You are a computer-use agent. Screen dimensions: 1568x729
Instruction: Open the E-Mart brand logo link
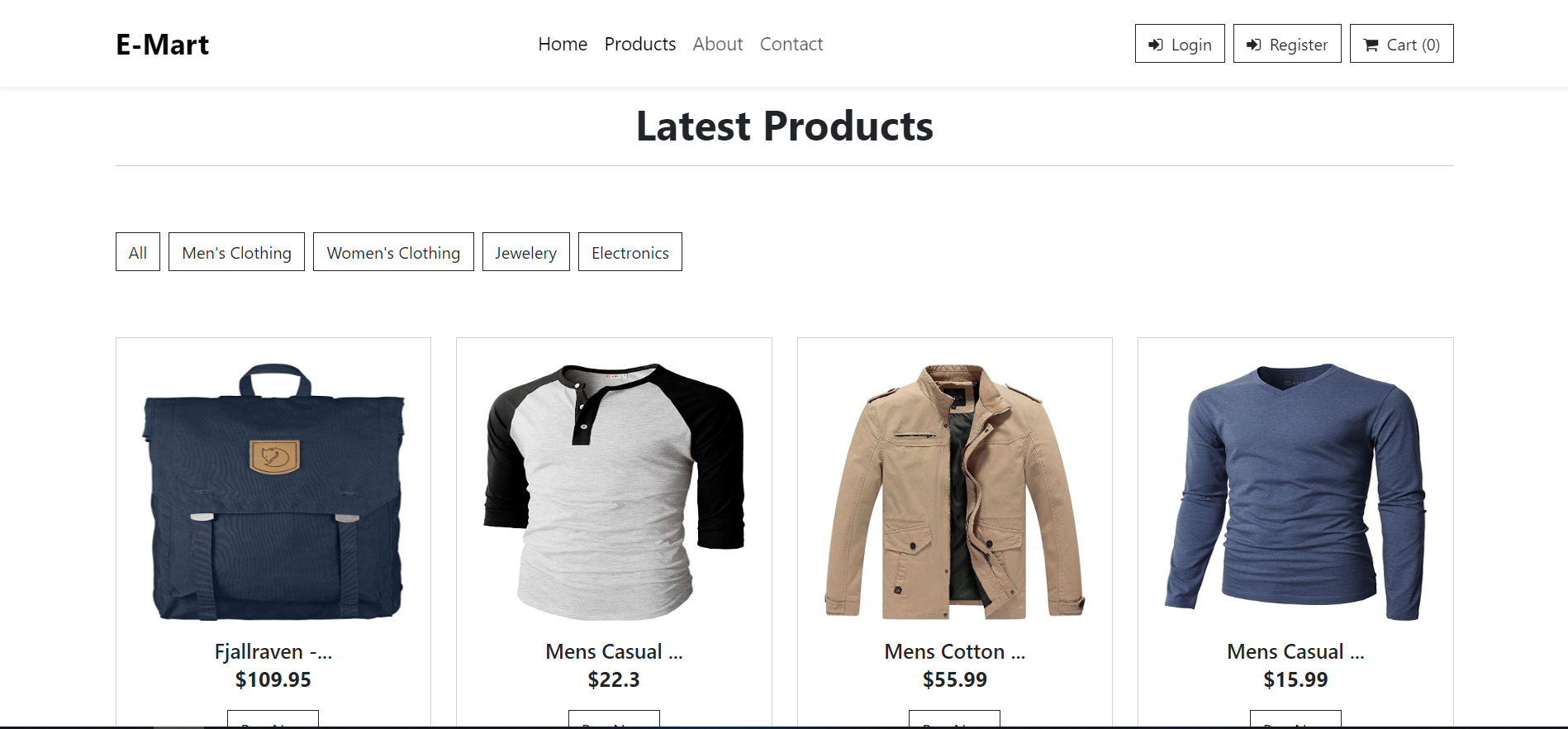click(x=162, y=45)
